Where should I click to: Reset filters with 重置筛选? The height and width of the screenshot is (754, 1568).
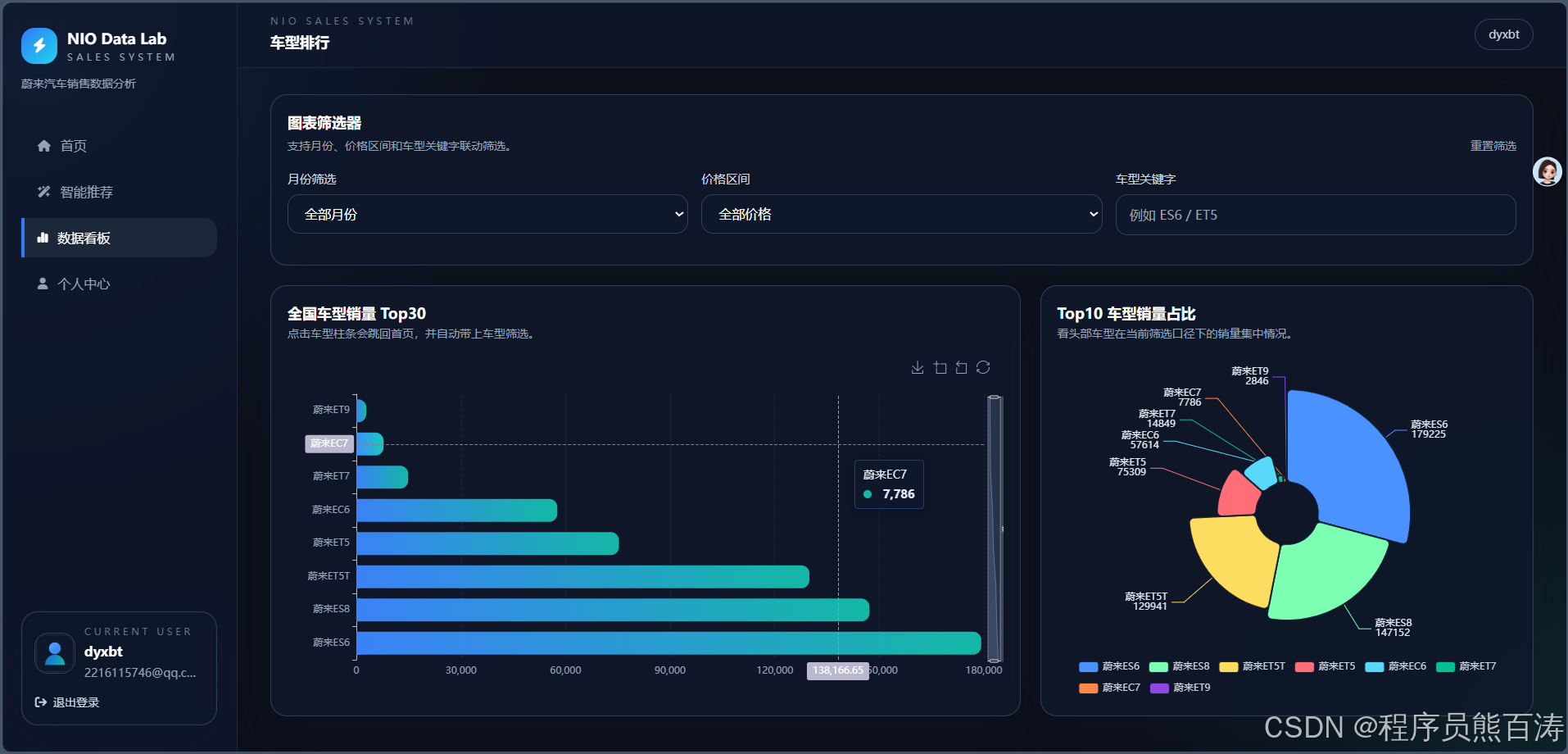point(1493,146)
